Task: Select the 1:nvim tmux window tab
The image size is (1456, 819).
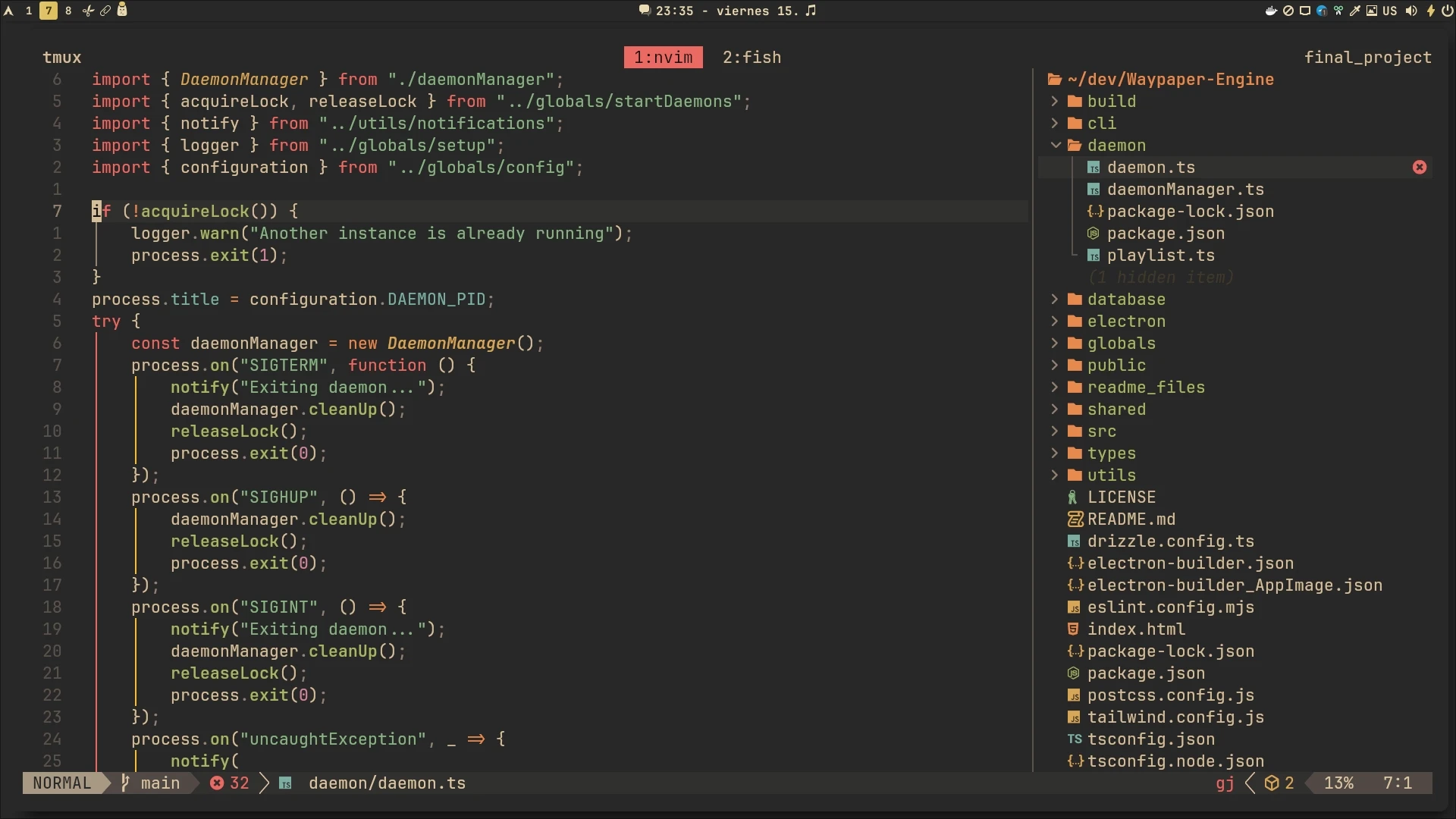Action: pos(664,58)
